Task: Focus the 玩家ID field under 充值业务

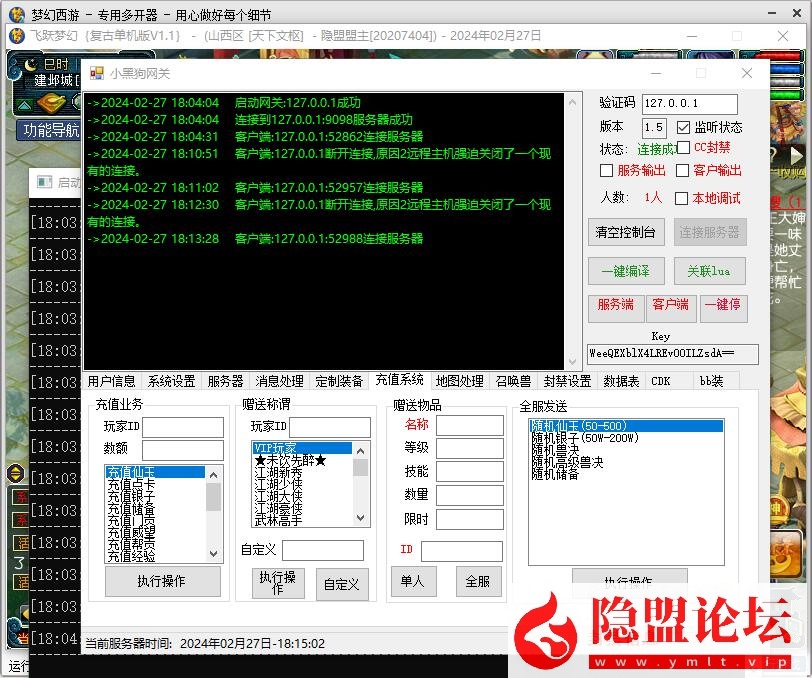Action: (183, 427)
